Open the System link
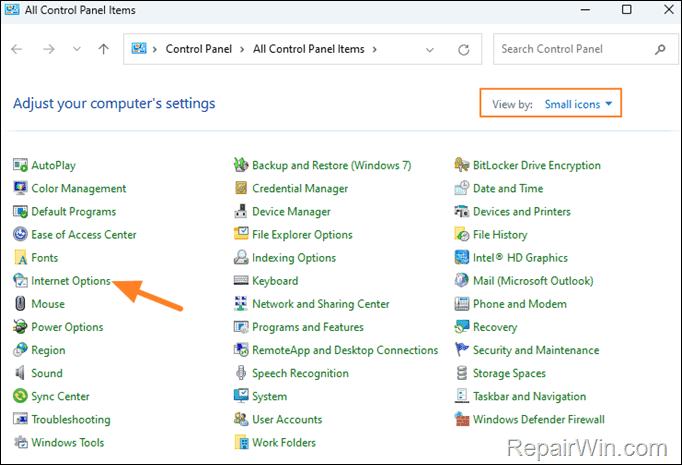This screenshot has height=465, width=682. tap(270, 396)
